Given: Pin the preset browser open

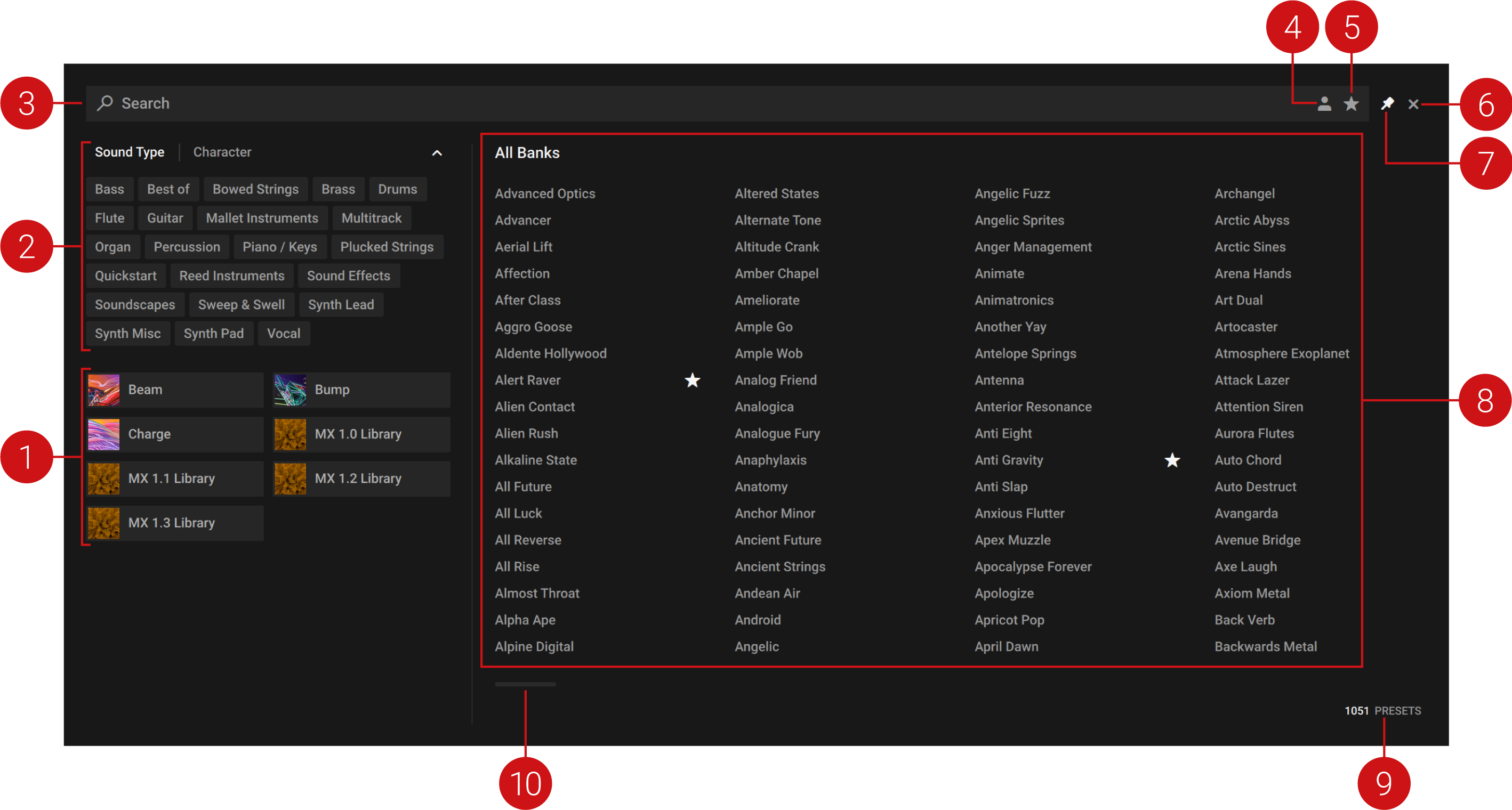Looking at the screenshot, I should click(1387, 104).
